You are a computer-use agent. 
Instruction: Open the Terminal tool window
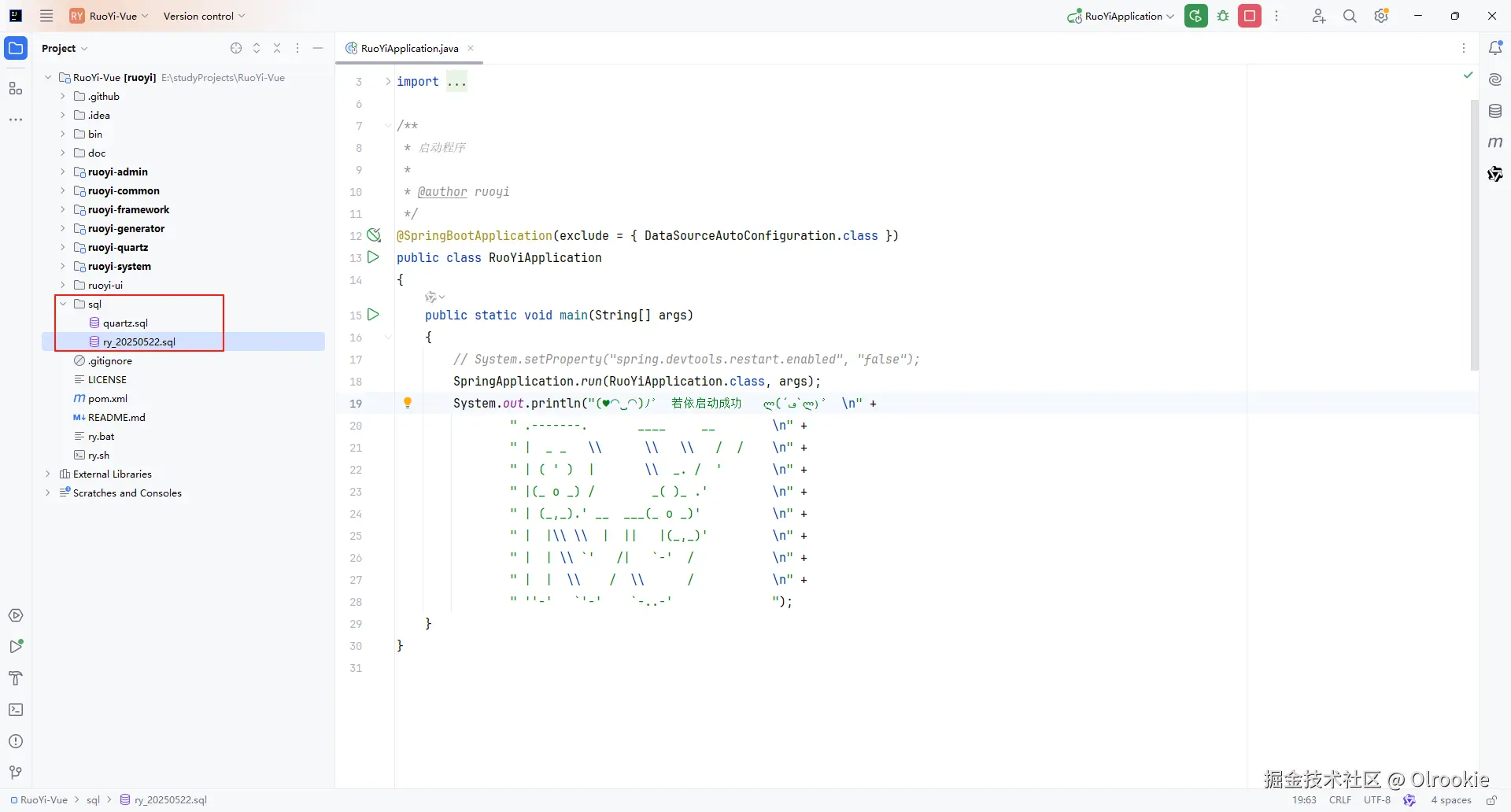[16, 710]
